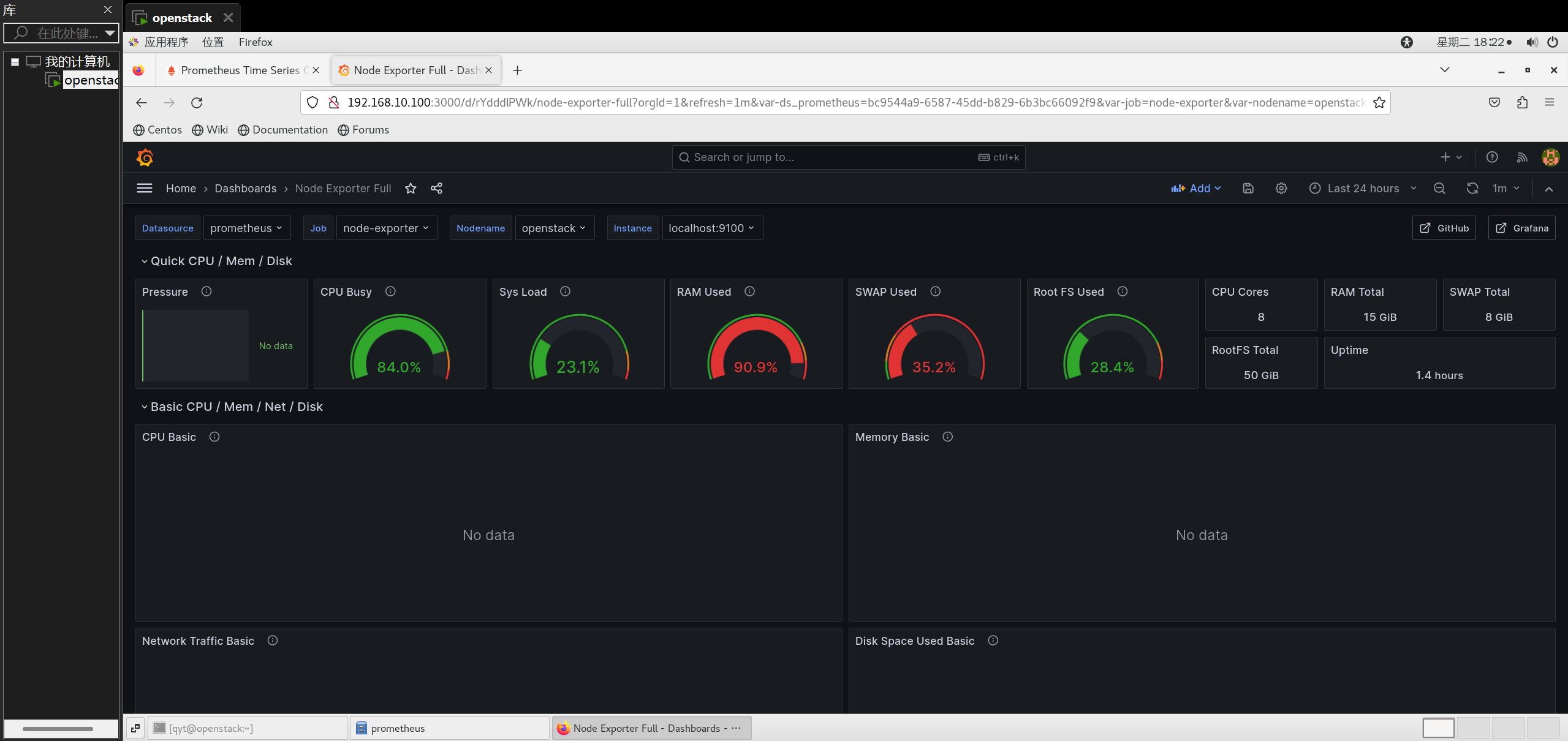Click the GitHub link button
The image size is (1568, 741).
coord(1444,228)
